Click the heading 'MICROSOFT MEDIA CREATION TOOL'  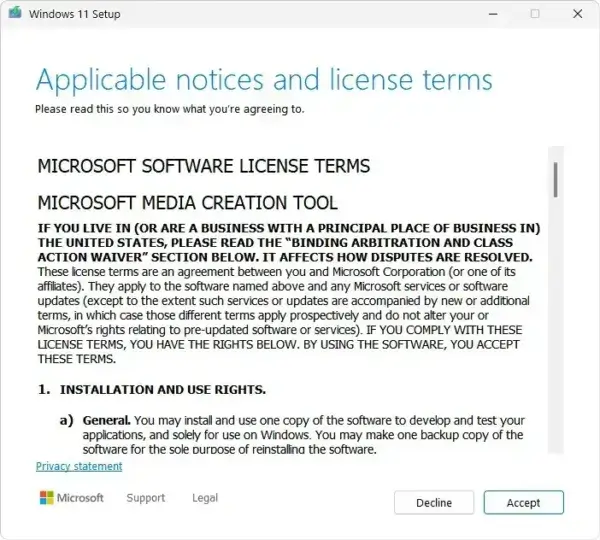pos(188,203)
